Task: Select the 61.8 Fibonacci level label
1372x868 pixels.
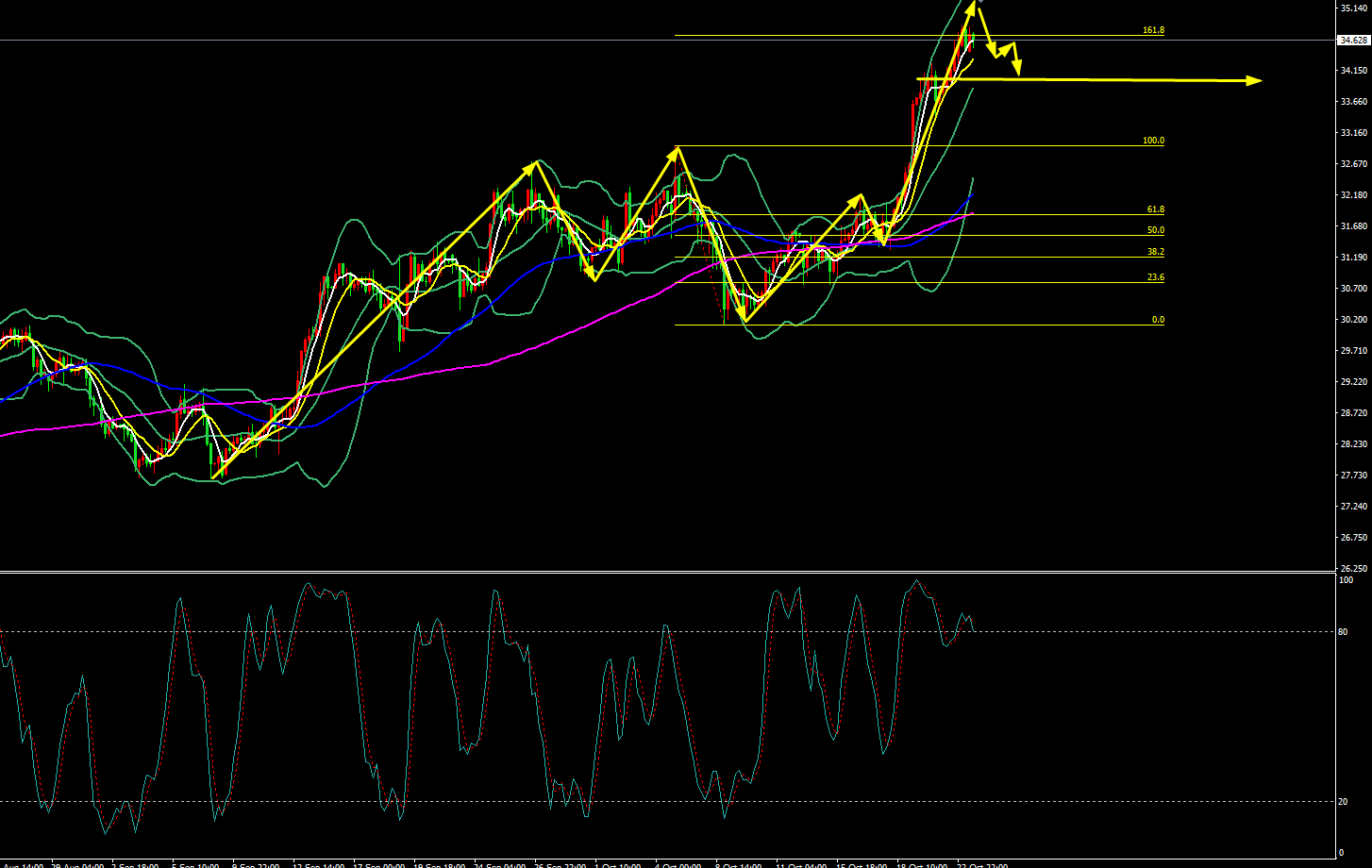Action: [x=1156, y=209]
